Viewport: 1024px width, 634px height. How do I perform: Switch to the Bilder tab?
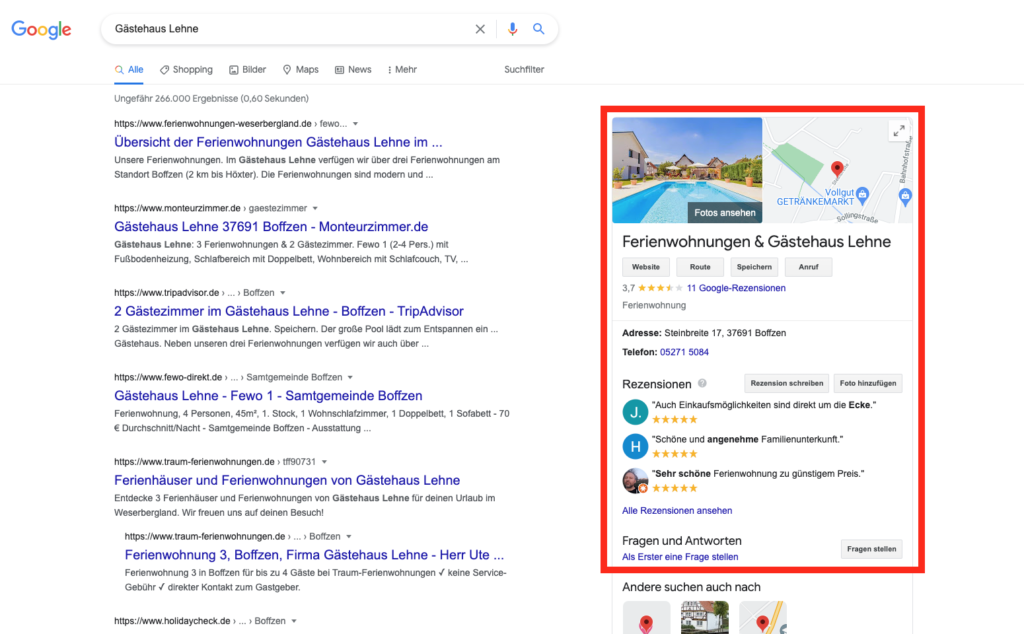tap(248, 69)
